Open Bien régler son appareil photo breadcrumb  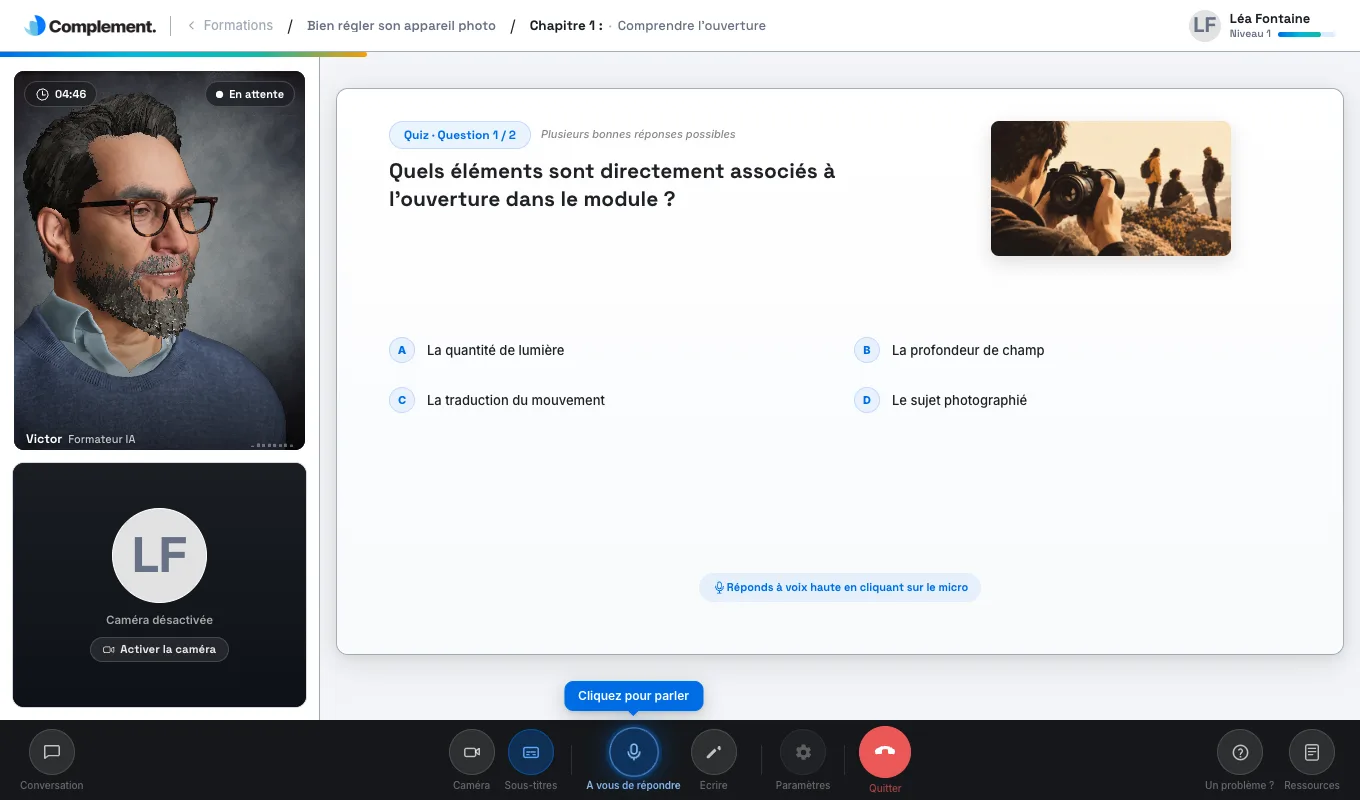(x=401, y=26)
